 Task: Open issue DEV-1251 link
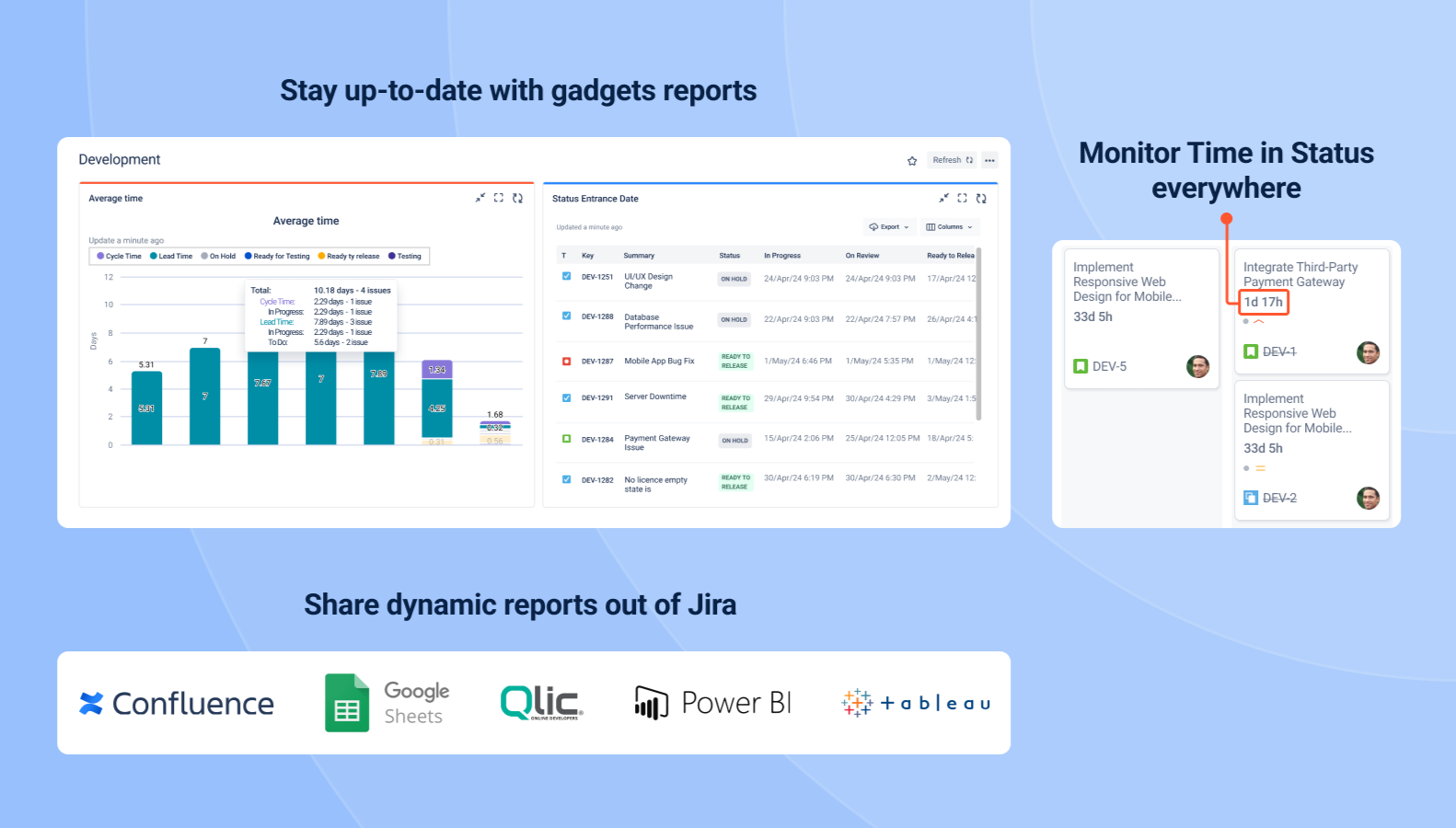click(x=597, y=277)
